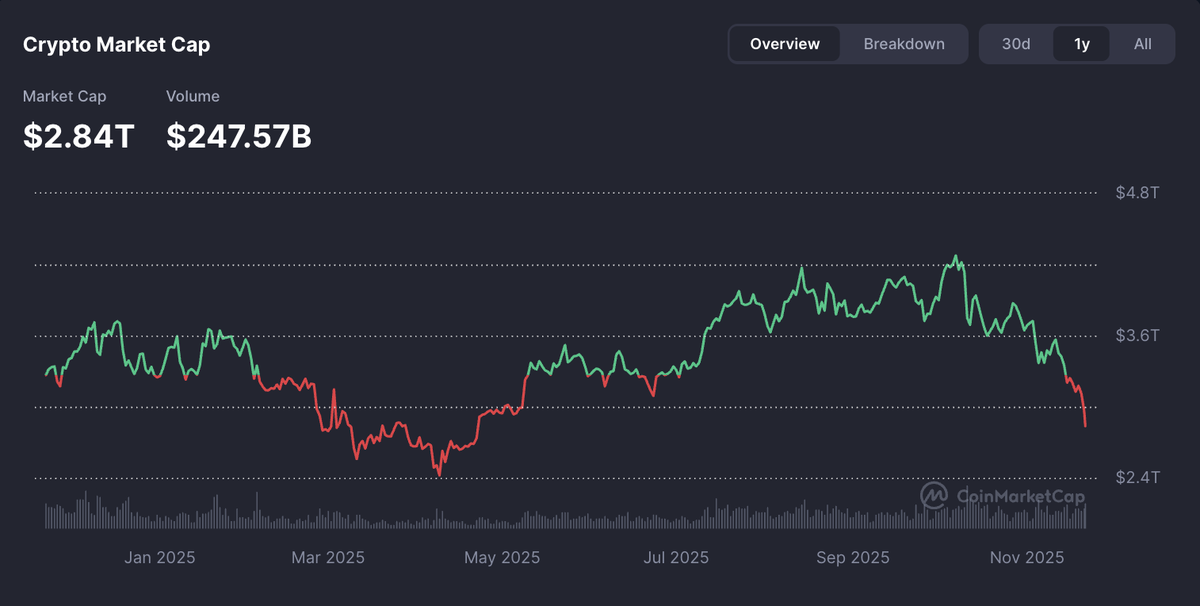Screen dimensions: 1200x606
Task: Click the Jan 2025 axis label
Action: pyautogui.click(x=159, y=557)
